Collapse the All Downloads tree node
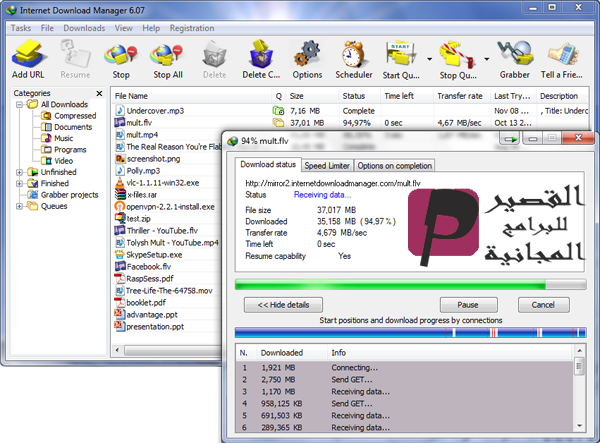Image resolution: width=600 pixels, height=443 pixels. pyautogui.click(x=20, y=104)
